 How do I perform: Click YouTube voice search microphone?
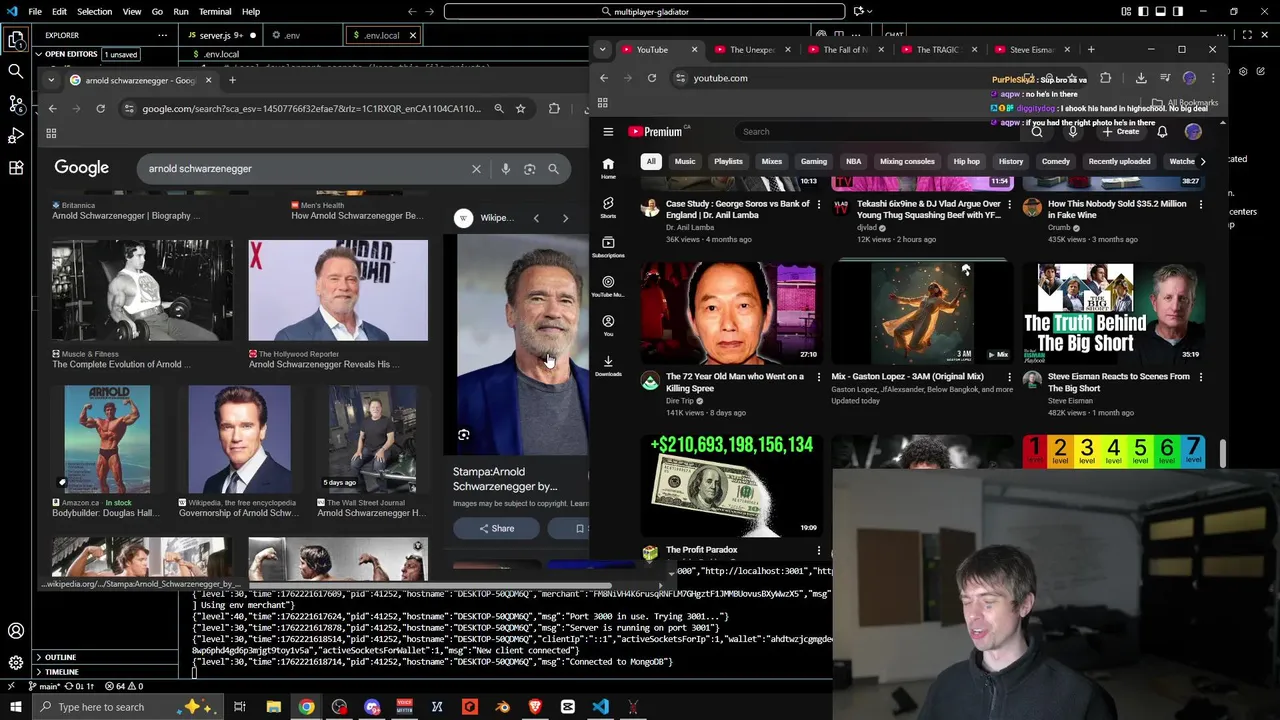coord(1072,132)
